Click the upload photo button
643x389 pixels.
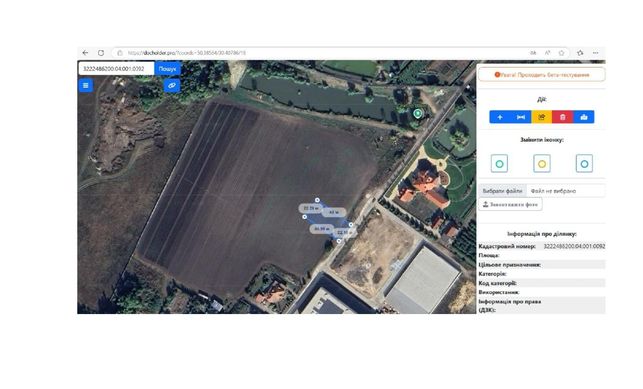click(x=511, y=204)
